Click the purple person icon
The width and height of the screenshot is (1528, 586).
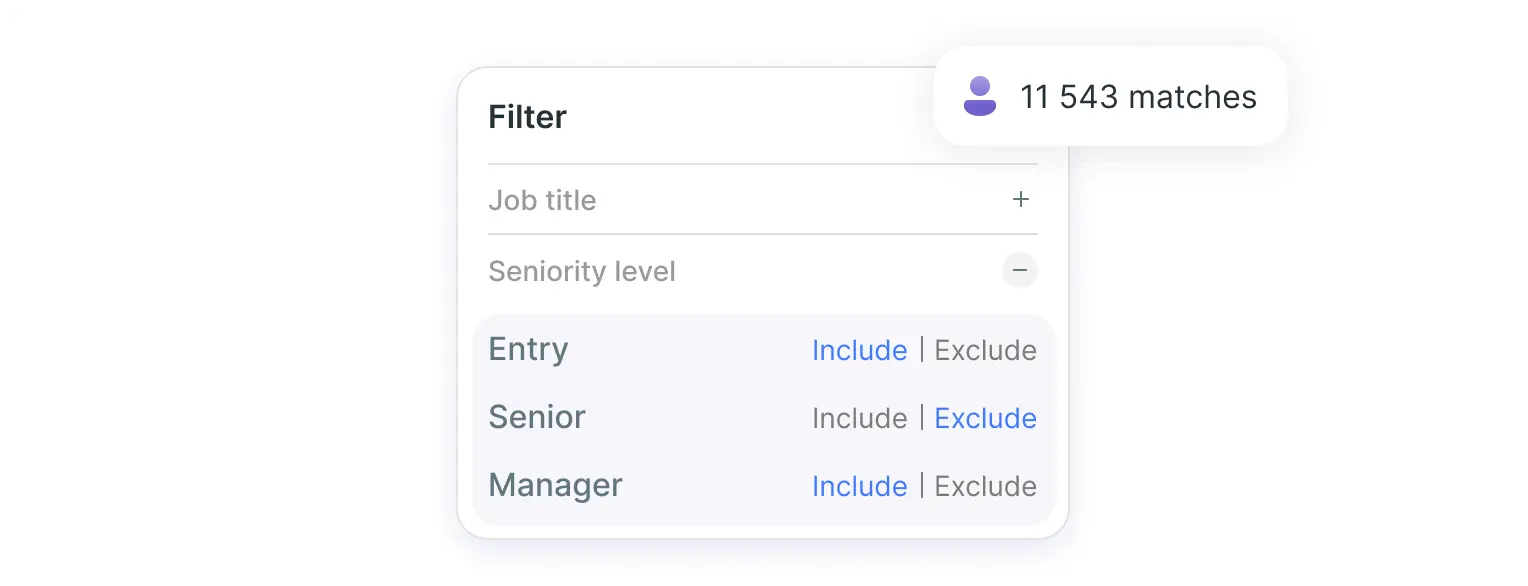(x=980, y=96)
